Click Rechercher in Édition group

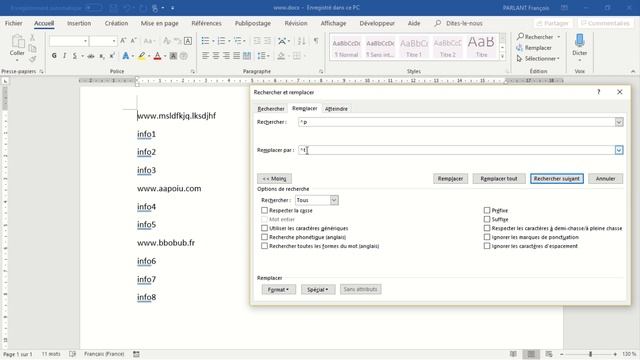(x=535, y=37)
